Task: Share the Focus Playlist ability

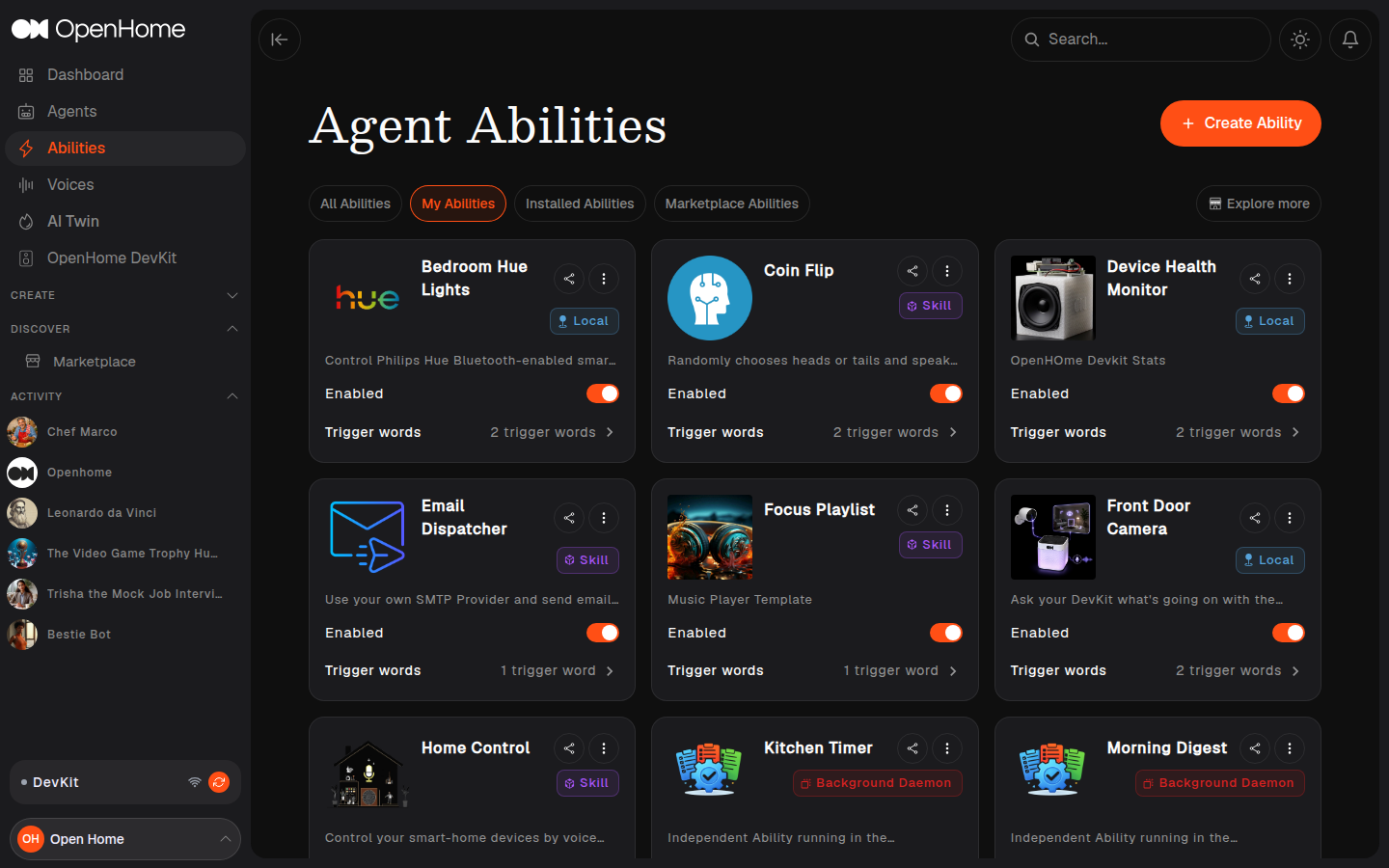Action: [912, 510]
